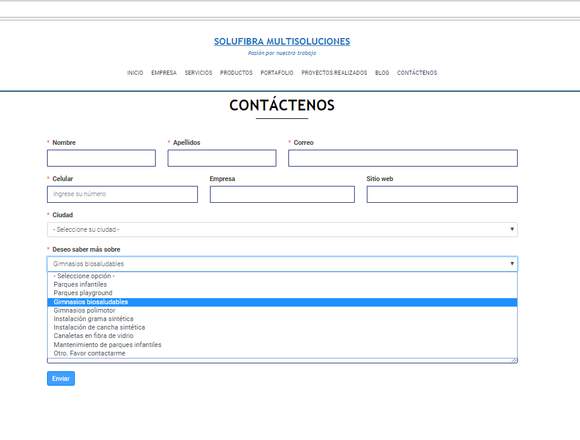Select Mantenimiento de parques infantiles option
This screenshot has width=580, height=440.
click(282, 345)
